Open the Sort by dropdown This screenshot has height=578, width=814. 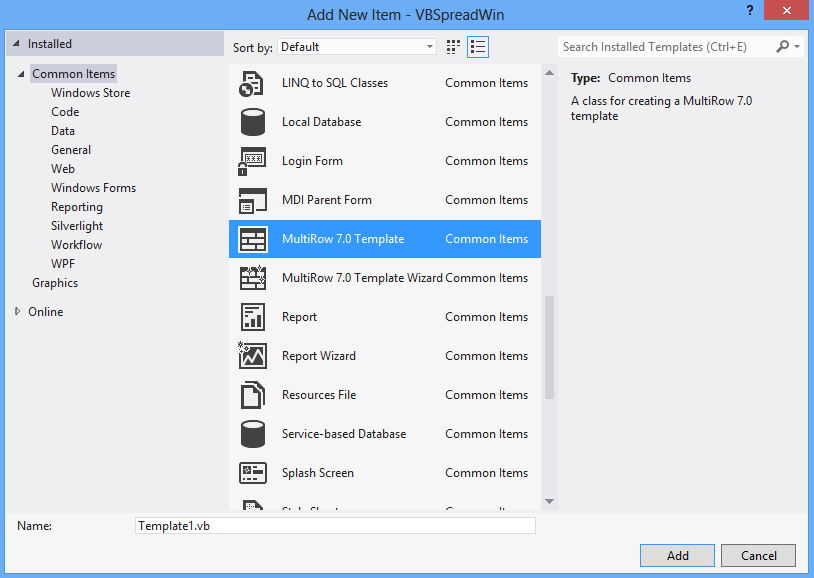pyautogui.click(x=357, y=47)
